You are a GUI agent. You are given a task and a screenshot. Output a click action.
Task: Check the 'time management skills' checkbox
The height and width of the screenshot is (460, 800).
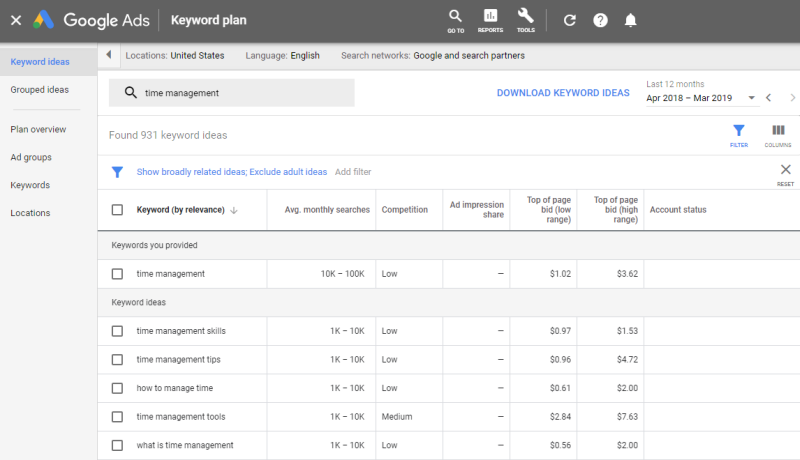pos(117,331)
